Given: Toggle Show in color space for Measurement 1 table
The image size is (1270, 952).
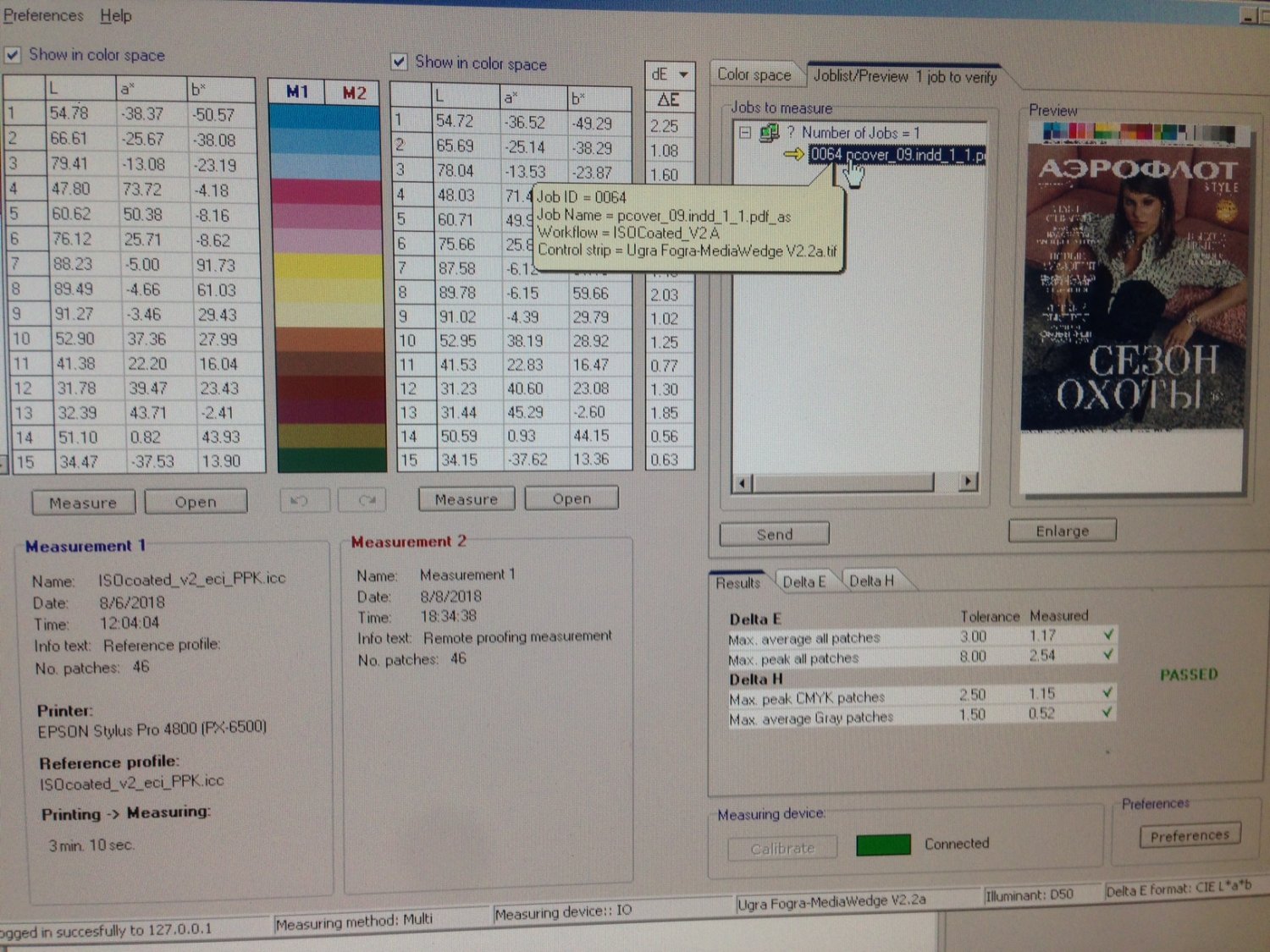Looking at the screenshot, I should click(13, 55).
